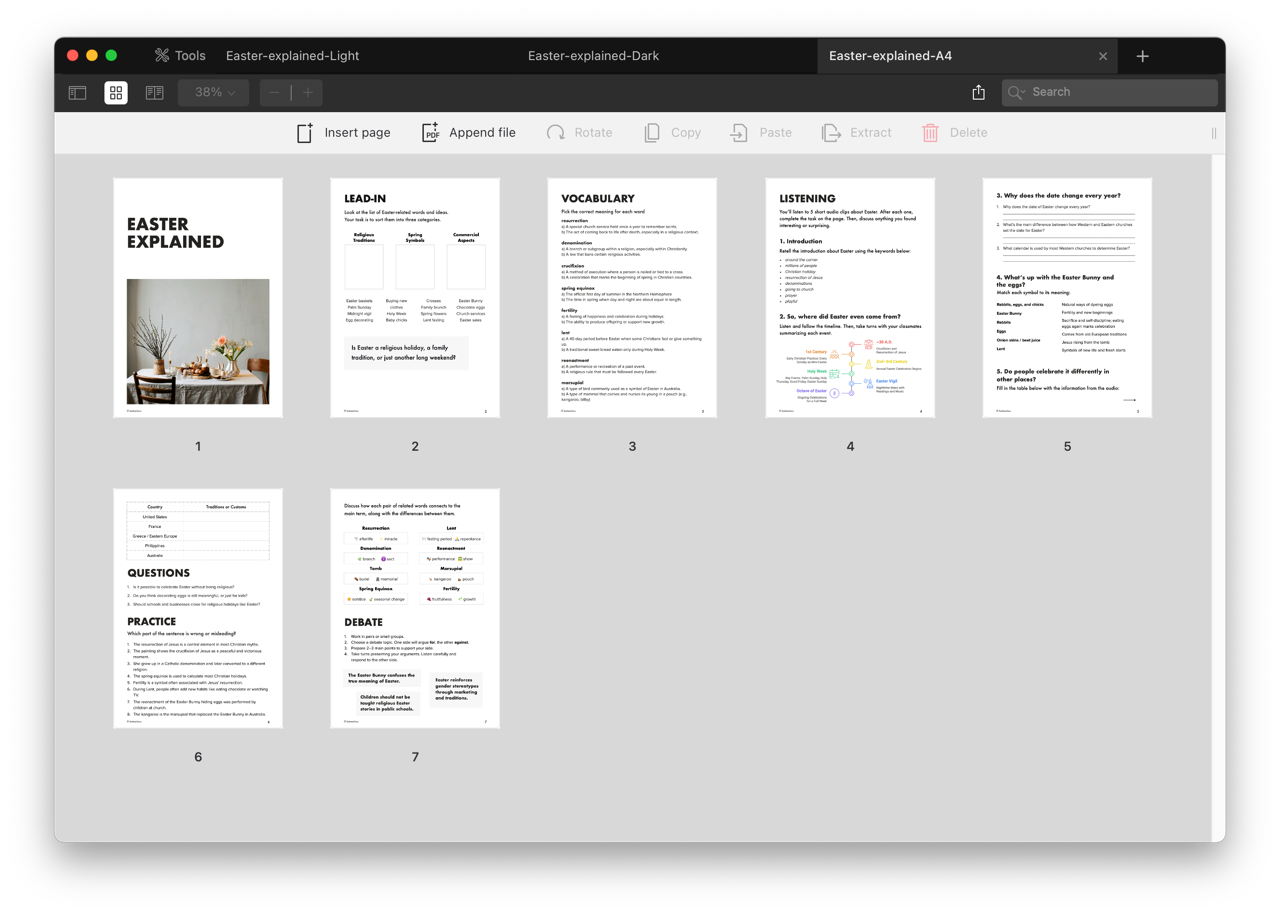Open the Share export icon

(978, 91)
